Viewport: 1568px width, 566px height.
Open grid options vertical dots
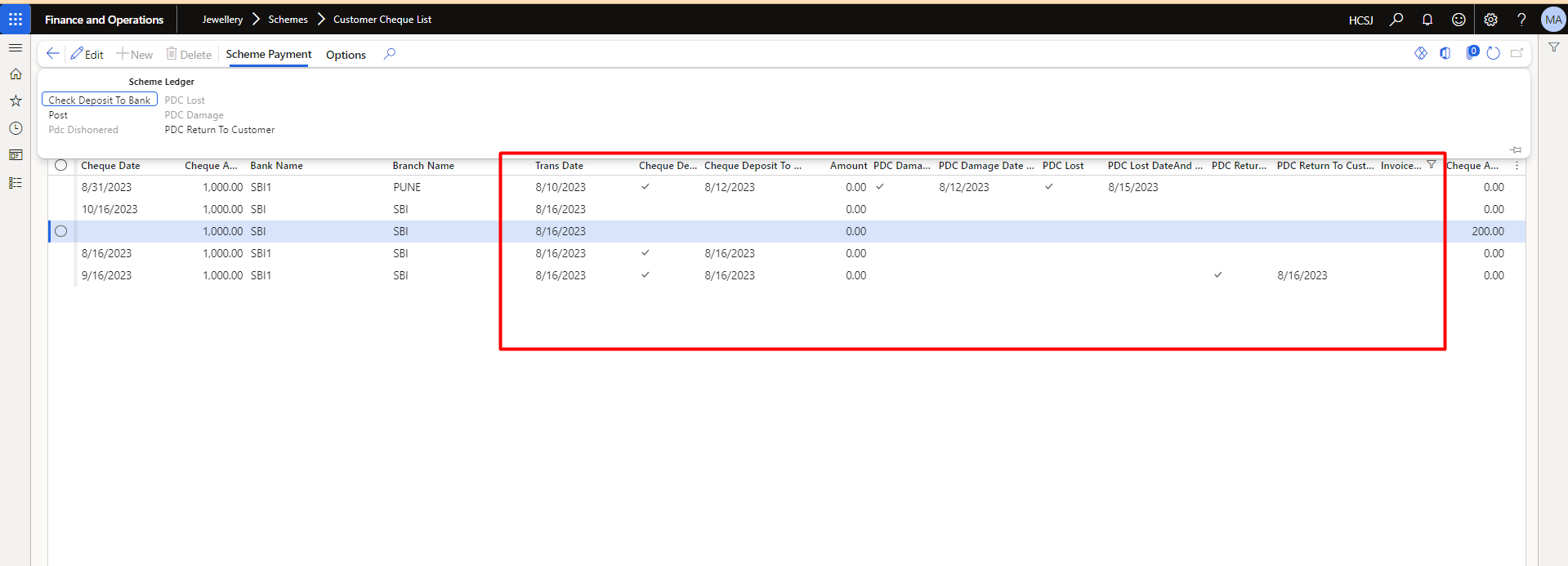coord(1517,165)
